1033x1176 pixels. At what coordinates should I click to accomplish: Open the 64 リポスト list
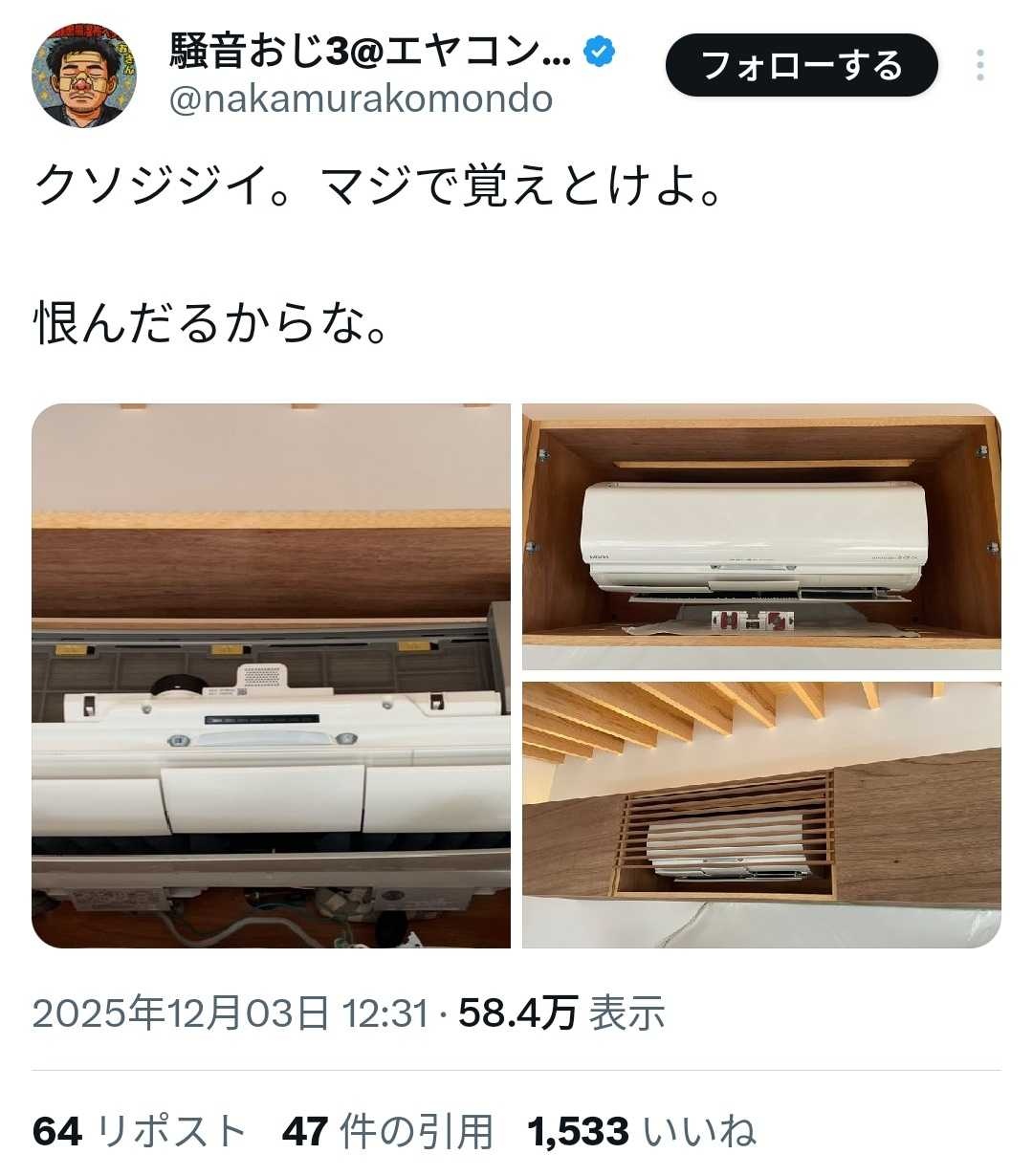pyautogui.click(x=140, y=1132)
